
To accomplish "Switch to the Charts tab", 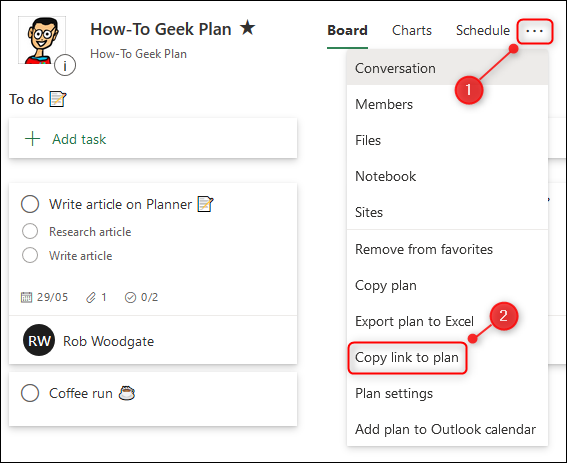I will (x=412, y=30).
